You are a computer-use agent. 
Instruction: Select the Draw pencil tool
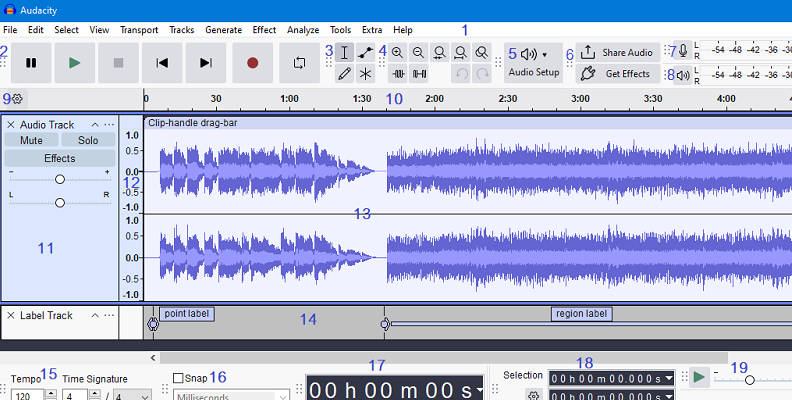point(345,74)
